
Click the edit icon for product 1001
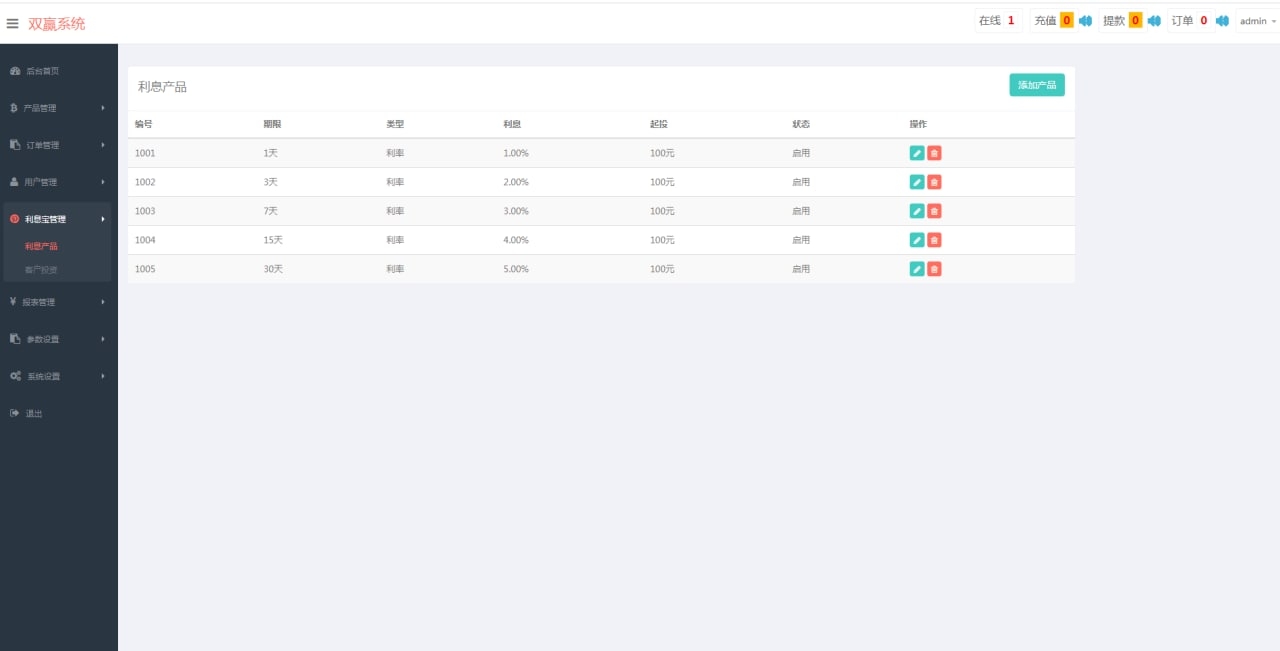917,153
